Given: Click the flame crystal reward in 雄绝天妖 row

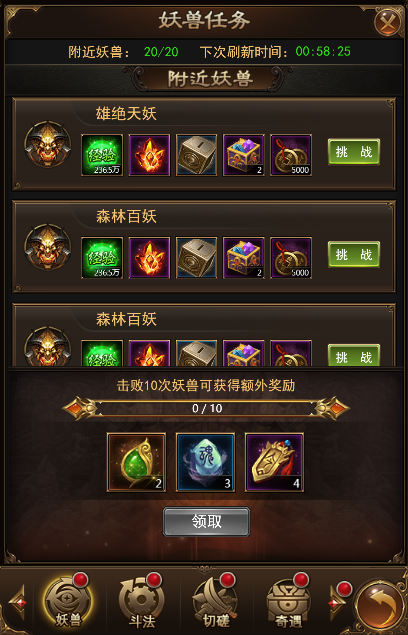Looking at the screenshot, I should click(x=150, y=155).
